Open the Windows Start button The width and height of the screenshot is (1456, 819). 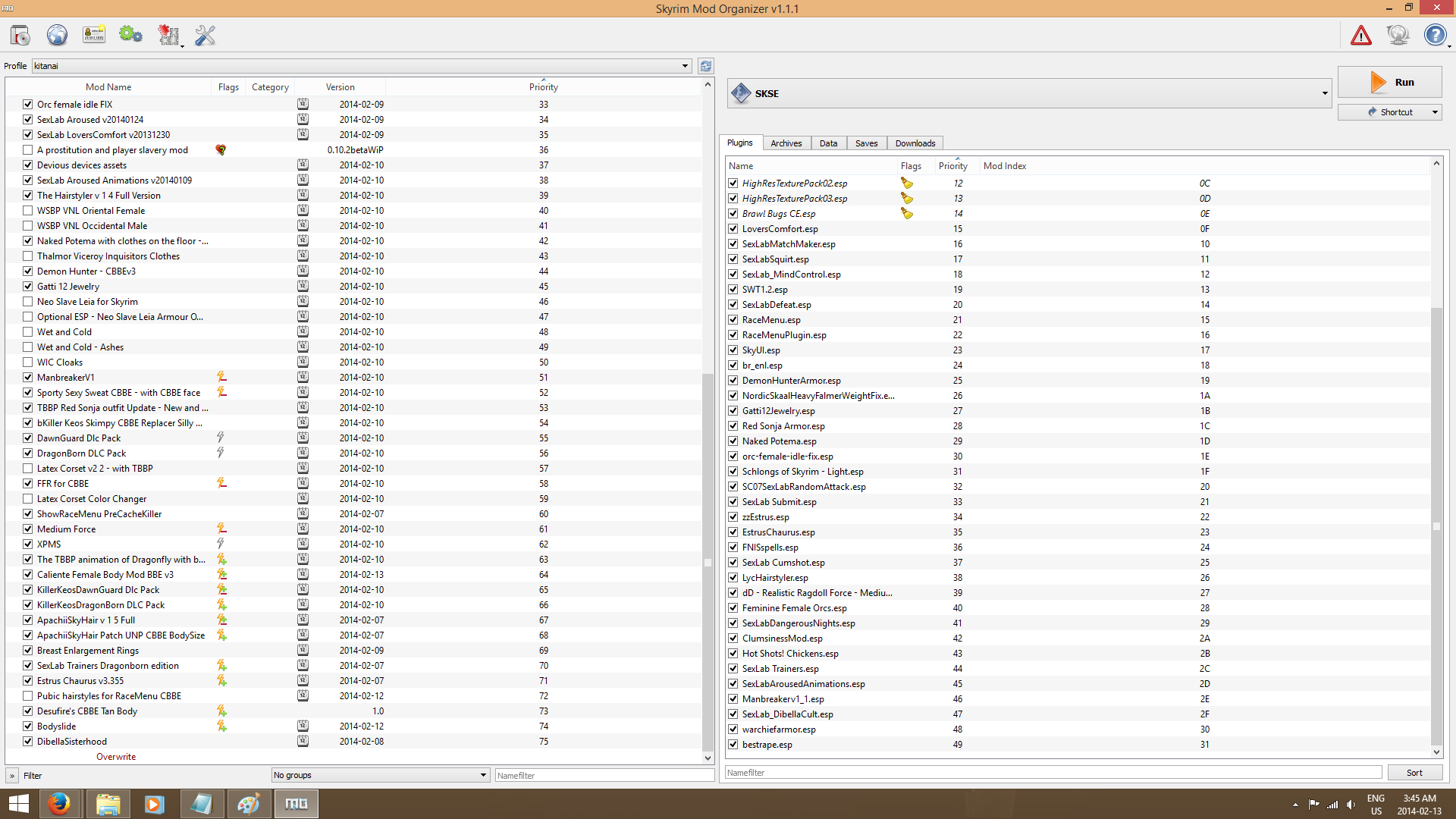tap(19, 804)
